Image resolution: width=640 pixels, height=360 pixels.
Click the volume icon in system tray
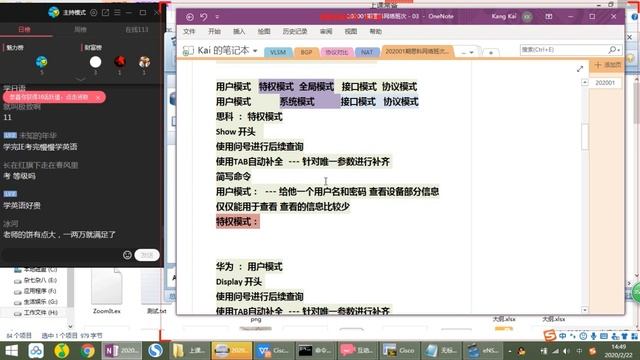pos(566,351)
